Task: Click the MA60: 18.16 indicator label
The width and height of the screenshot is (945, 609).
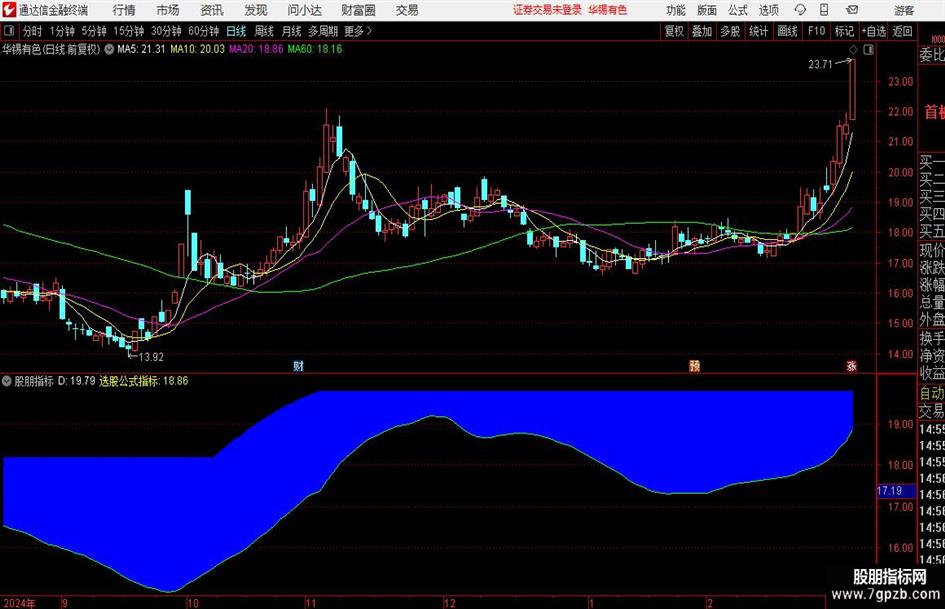Action: pyautogui.click(x=315, y=49)
